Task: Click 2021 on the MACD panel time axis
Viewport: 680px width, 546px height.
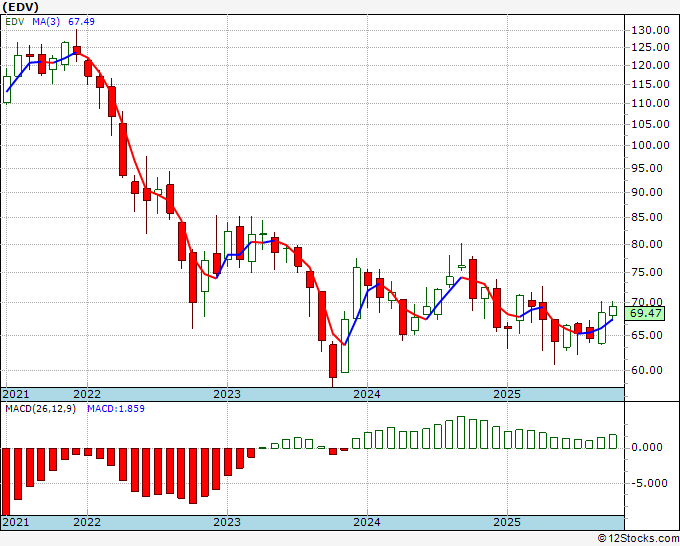Action: tap(16, 522)
